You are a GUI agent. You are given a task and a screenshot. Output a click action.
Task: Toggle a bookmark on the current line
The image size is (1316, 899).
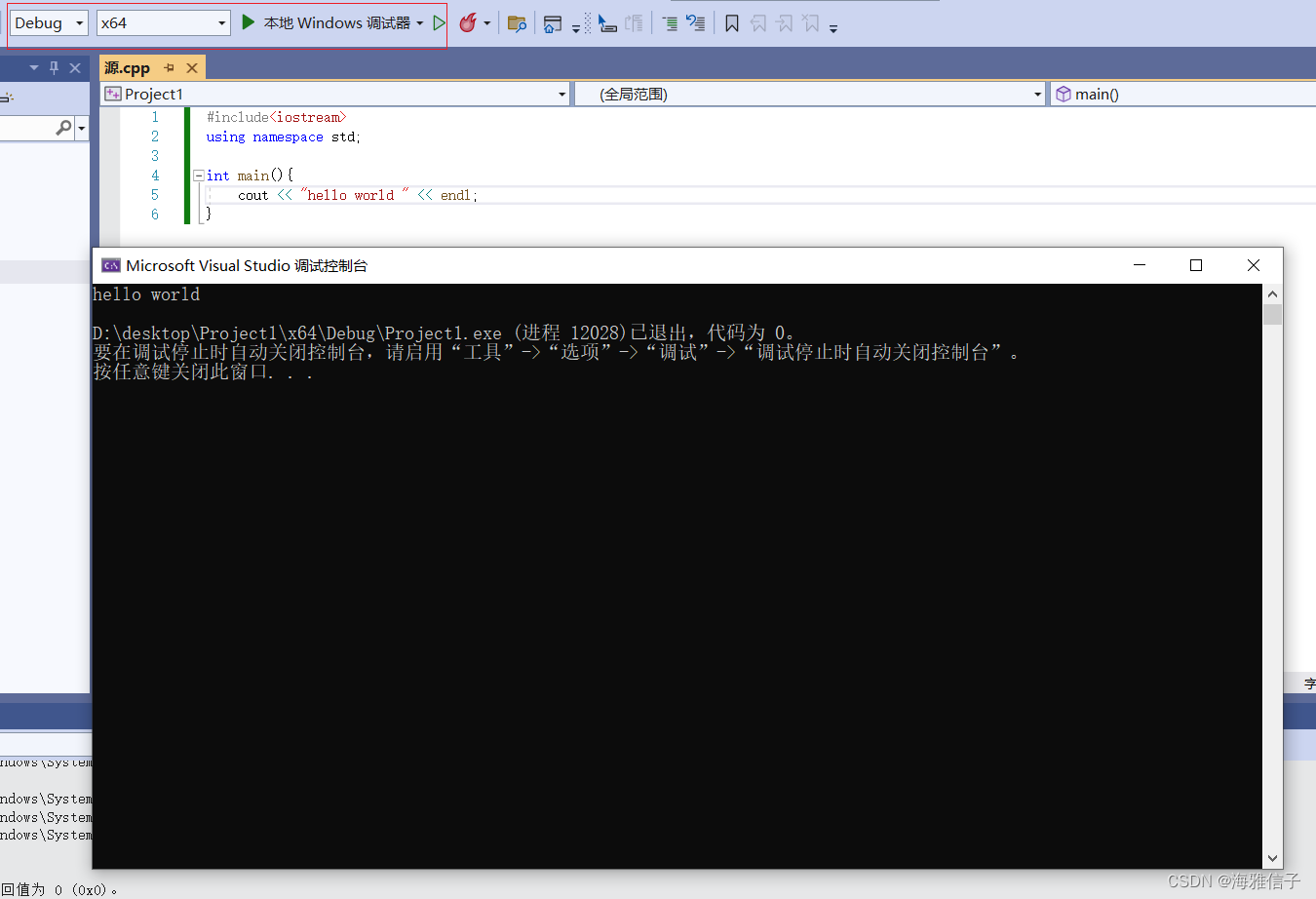[x=732, y=23]
